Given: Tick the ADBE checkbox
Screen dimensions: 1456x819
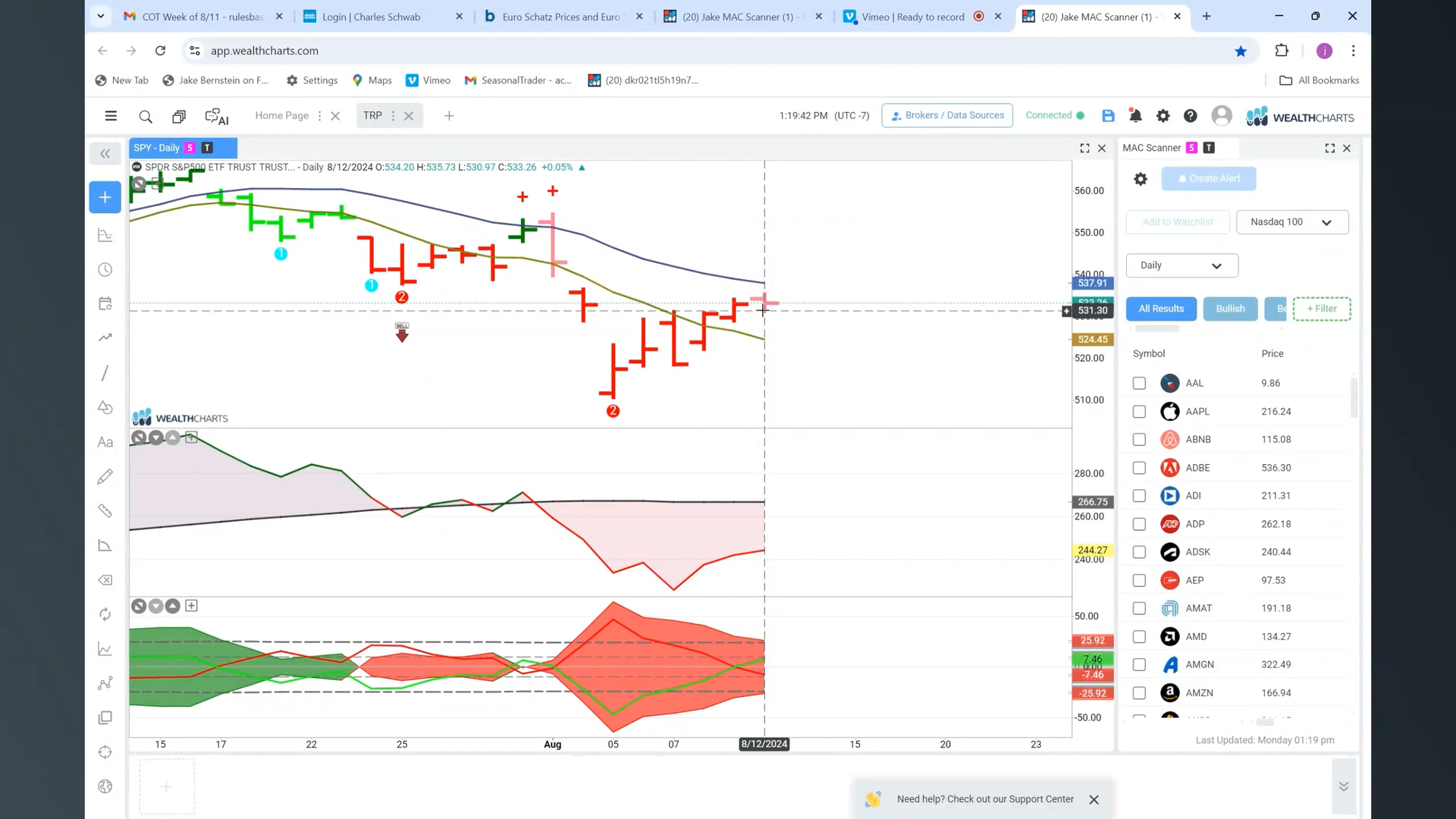Looking at the screenshot, I should point(1139,468).
